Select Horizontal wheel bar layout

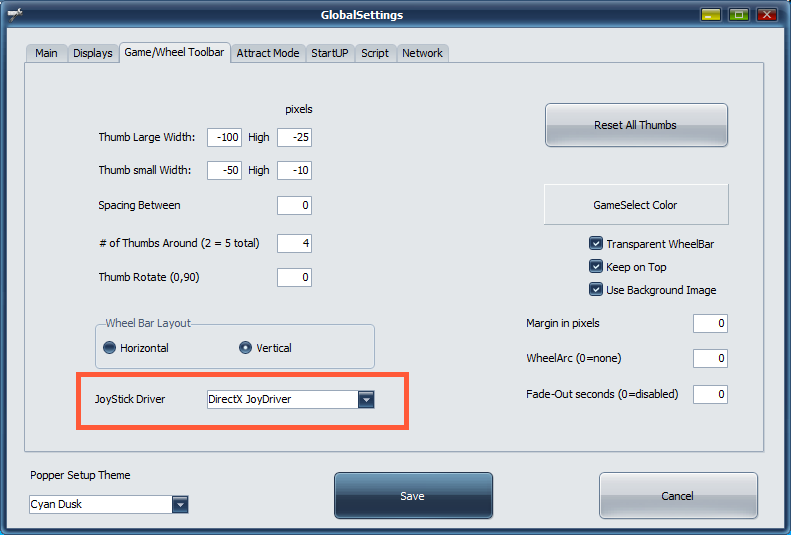110,348
